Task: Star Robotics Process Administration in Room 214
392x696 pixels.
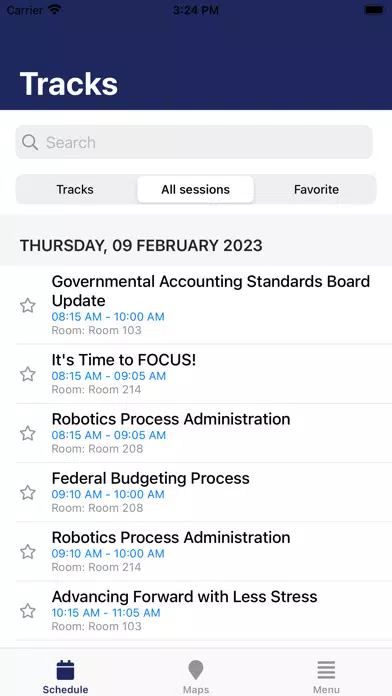Action: tap(28, 552)
